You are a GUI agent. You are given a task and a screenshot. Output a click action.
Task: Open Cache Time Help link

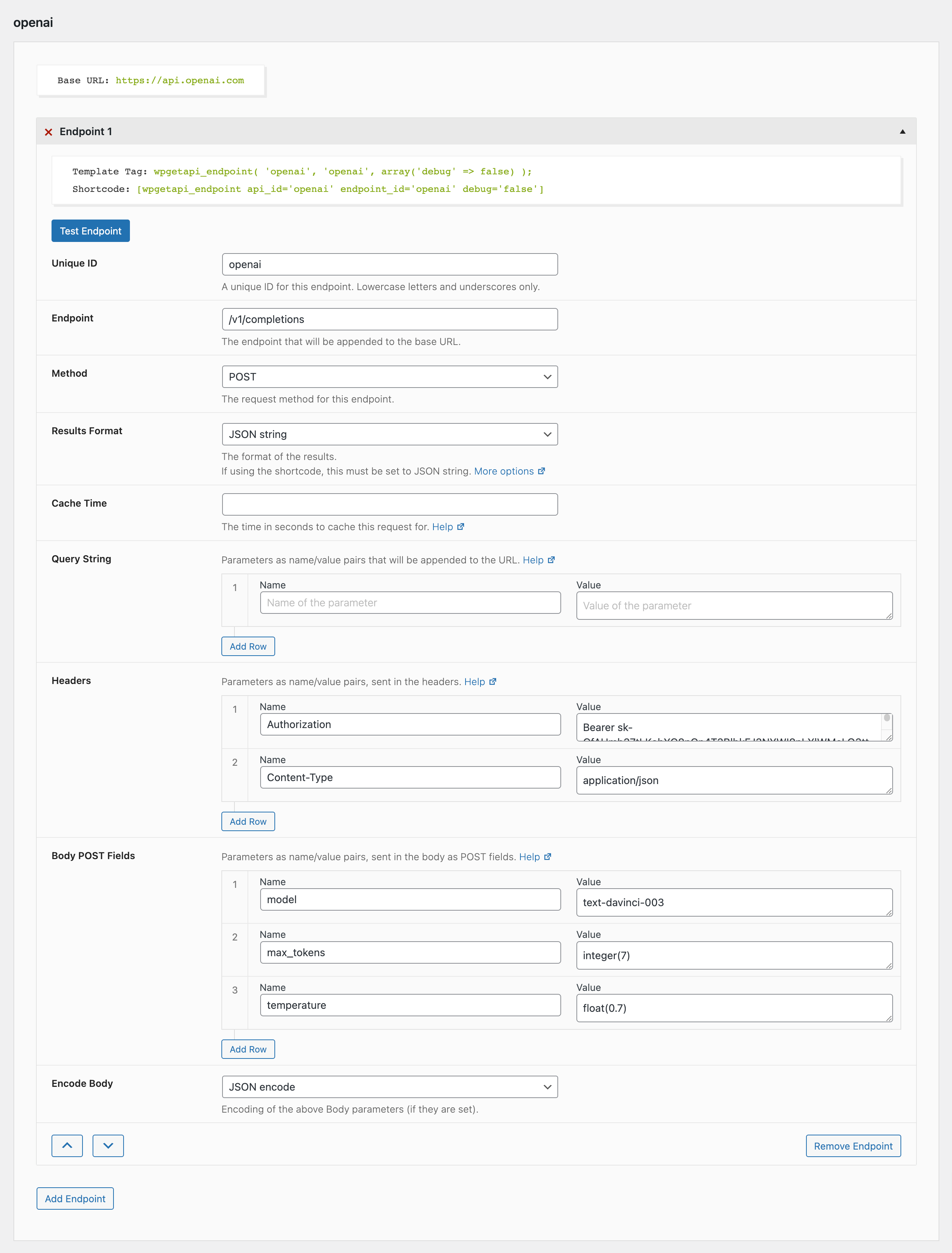click(448, 526)
